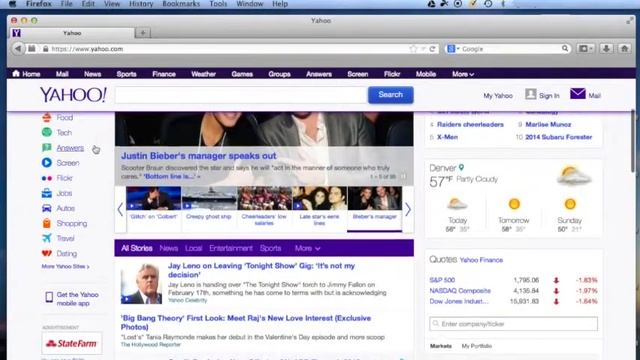
Task: Expand the More menu in Yahoo navigation bar
Action: click(x=462, y=74)
